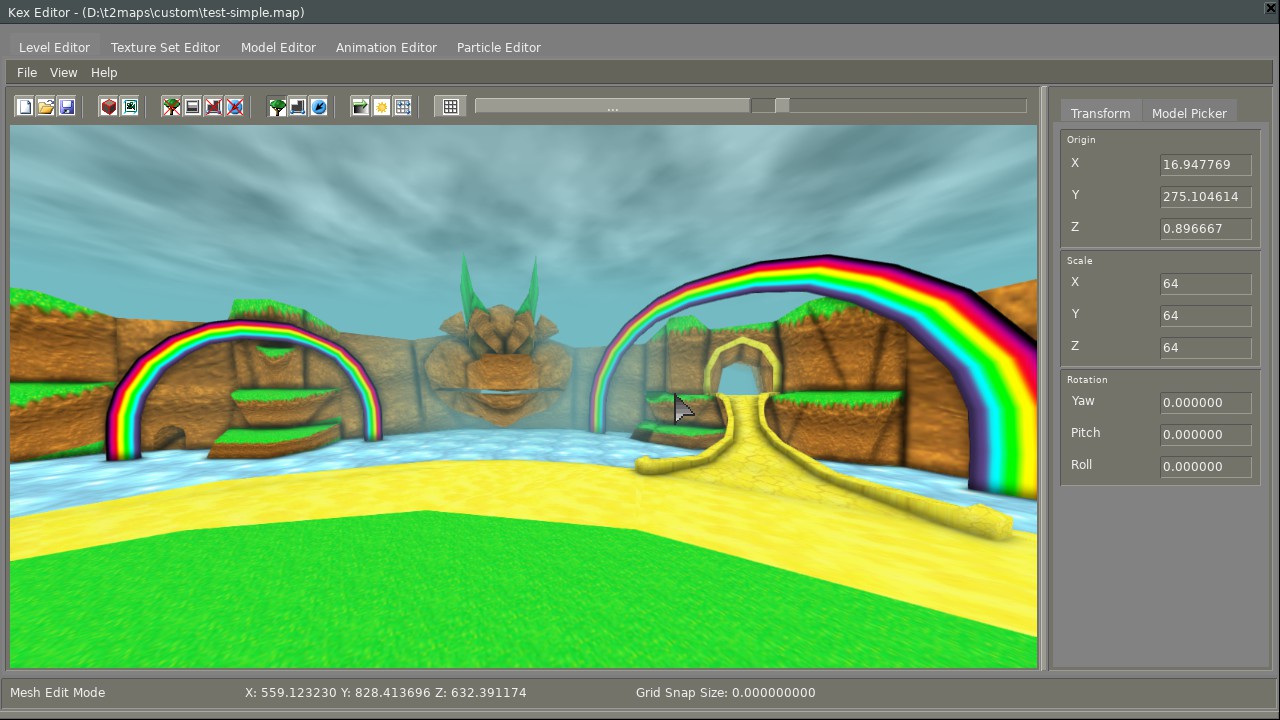The height and width of the screenshot is (720, 1280).
Task: Open the View menu
Action: [63, 73]
